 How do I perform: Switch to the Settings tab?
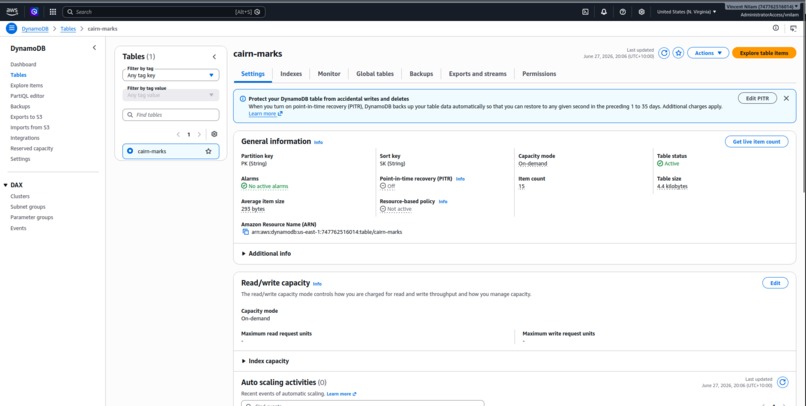(x=252, y=74)
